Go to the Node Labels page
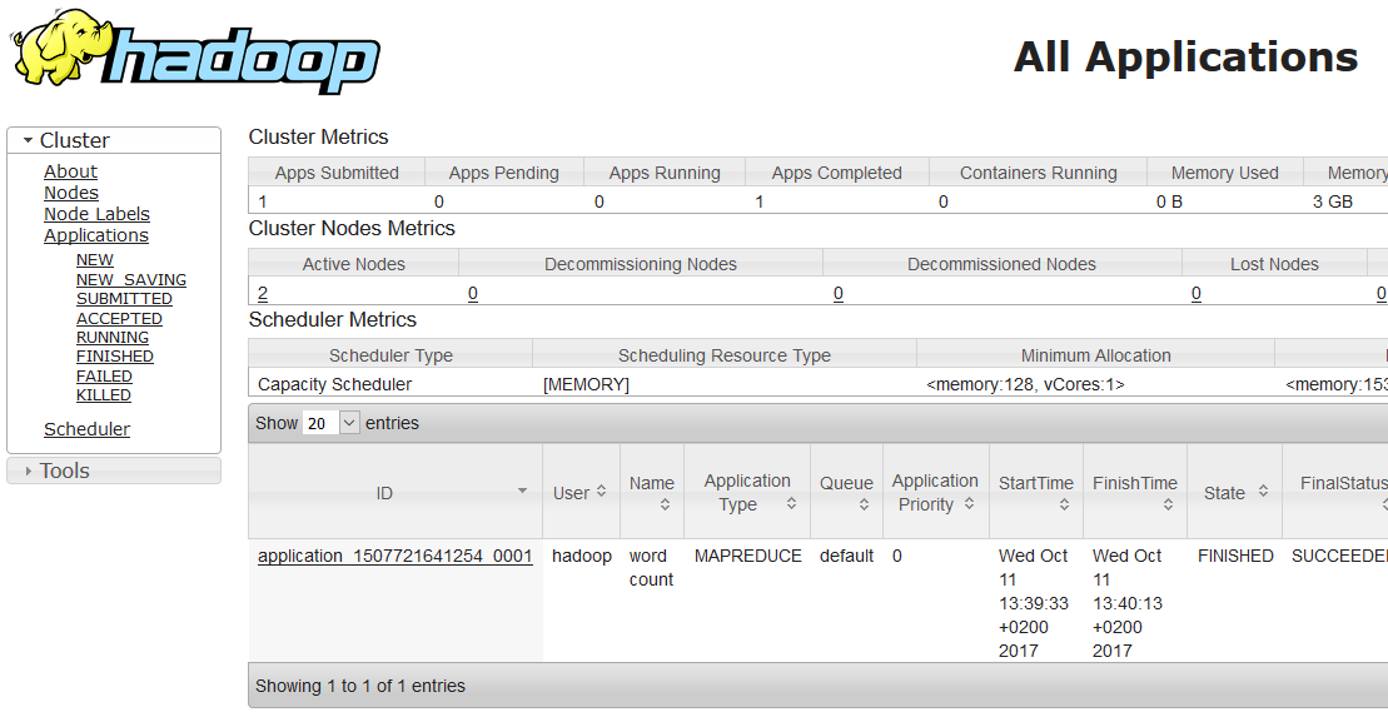The image size is (1388, 712). [96, 214]
